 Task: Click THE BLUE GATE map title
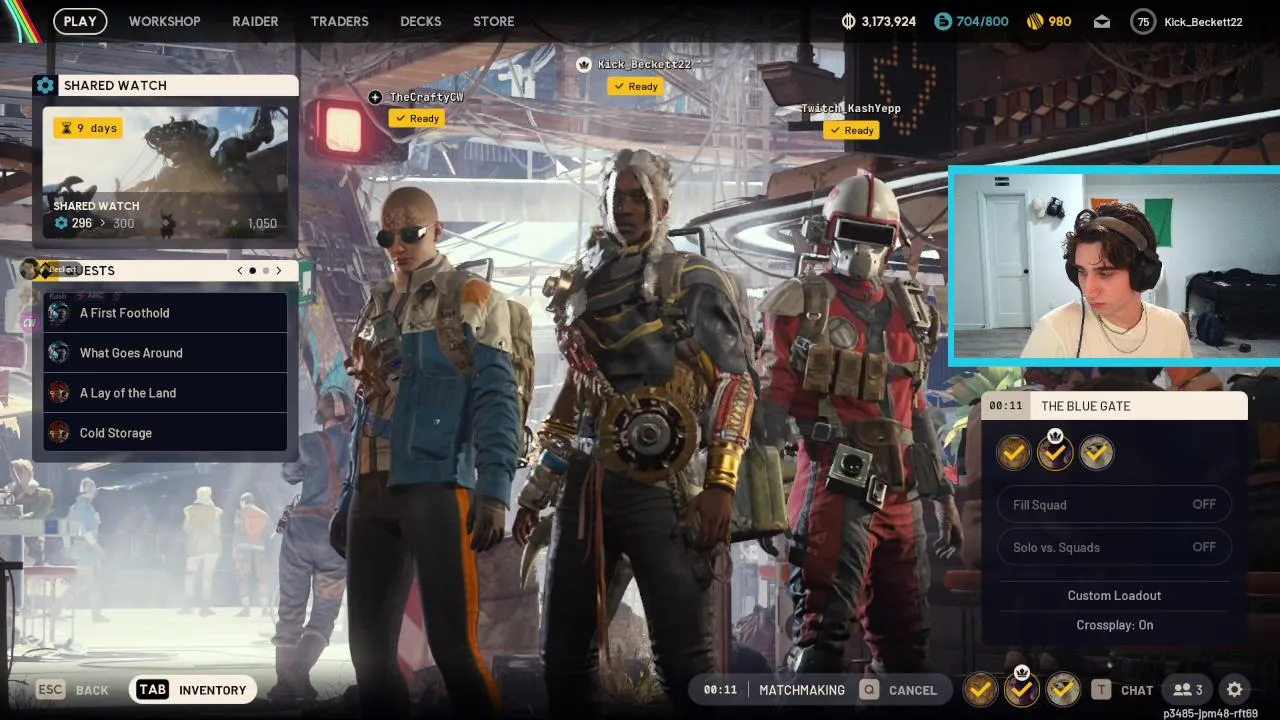pyautogui.click(x=1086, y=406)
